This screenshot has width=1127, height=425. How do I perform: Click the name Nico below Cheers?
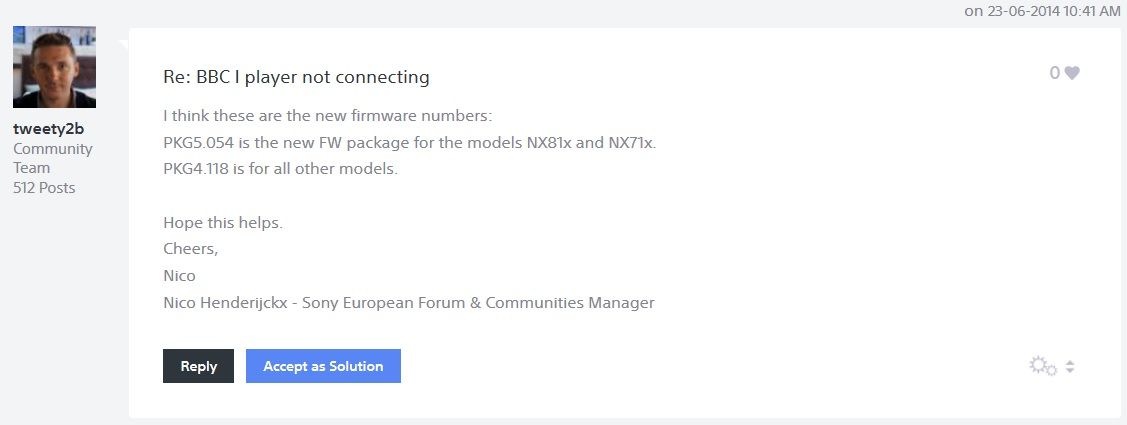(x=179, y=275)
